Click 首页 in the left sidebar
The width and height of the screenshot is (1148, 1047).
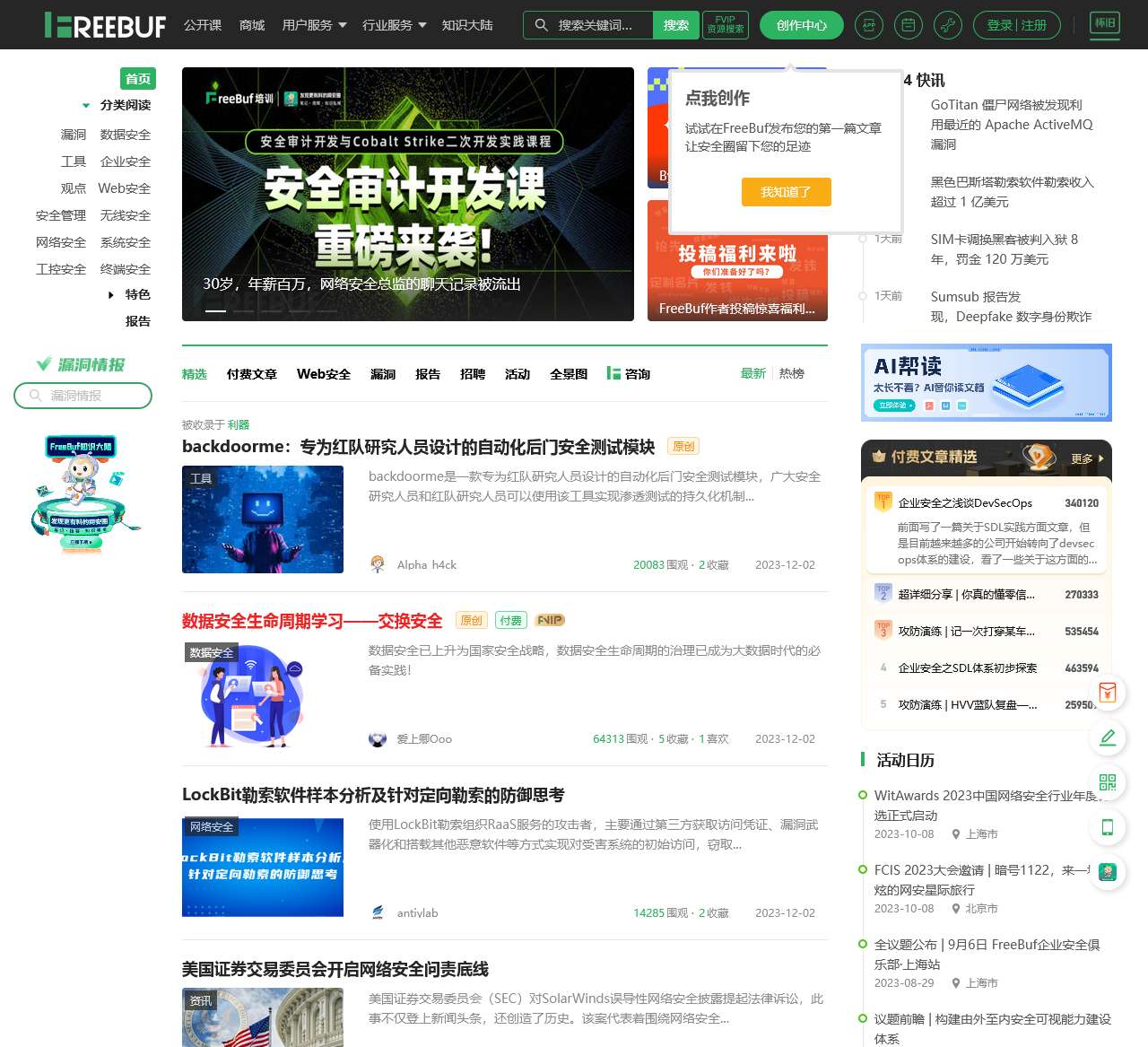[138, 79]
